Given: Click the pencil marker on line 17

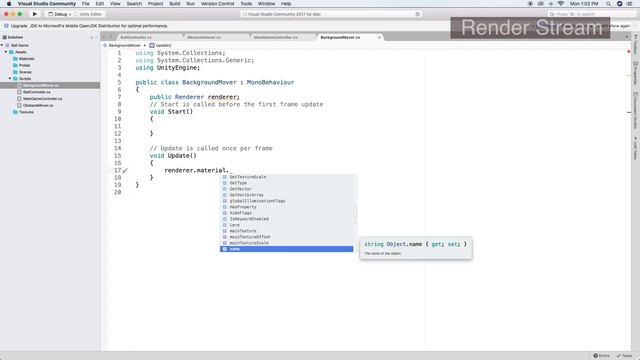Looking at the screenshot, I should [125, 171].
